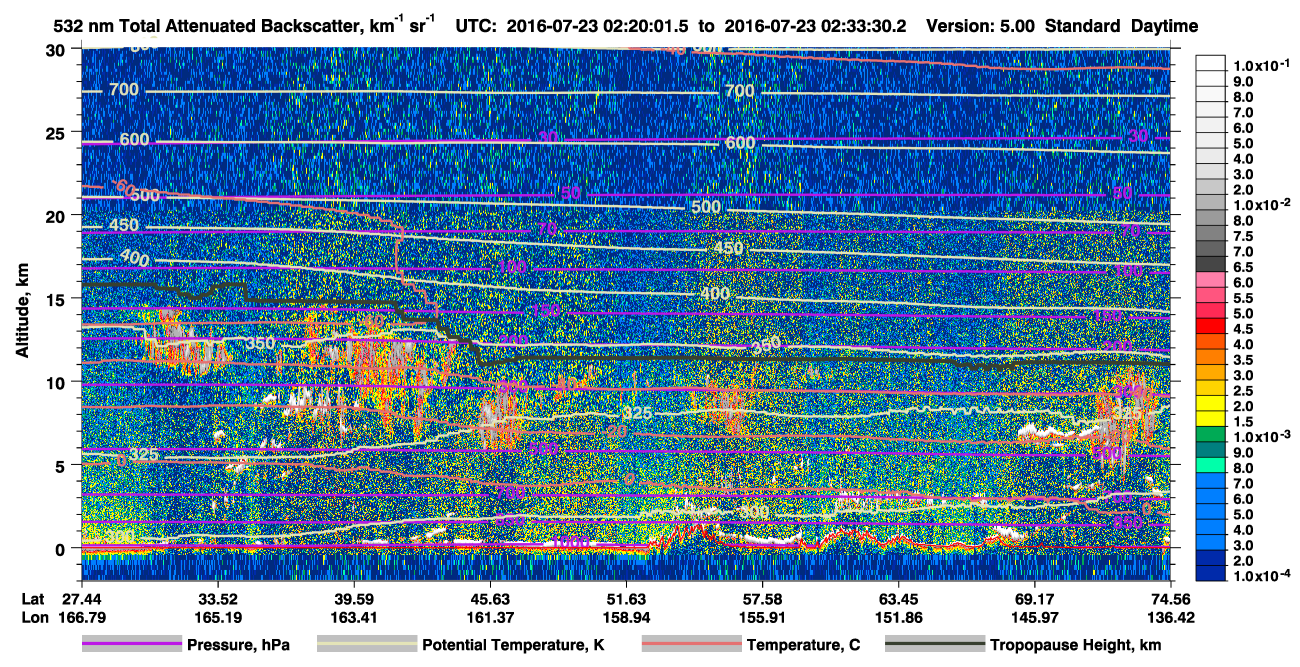Click longitude value 151.86
Screen dimensions: 1300x667
point(898,616)
